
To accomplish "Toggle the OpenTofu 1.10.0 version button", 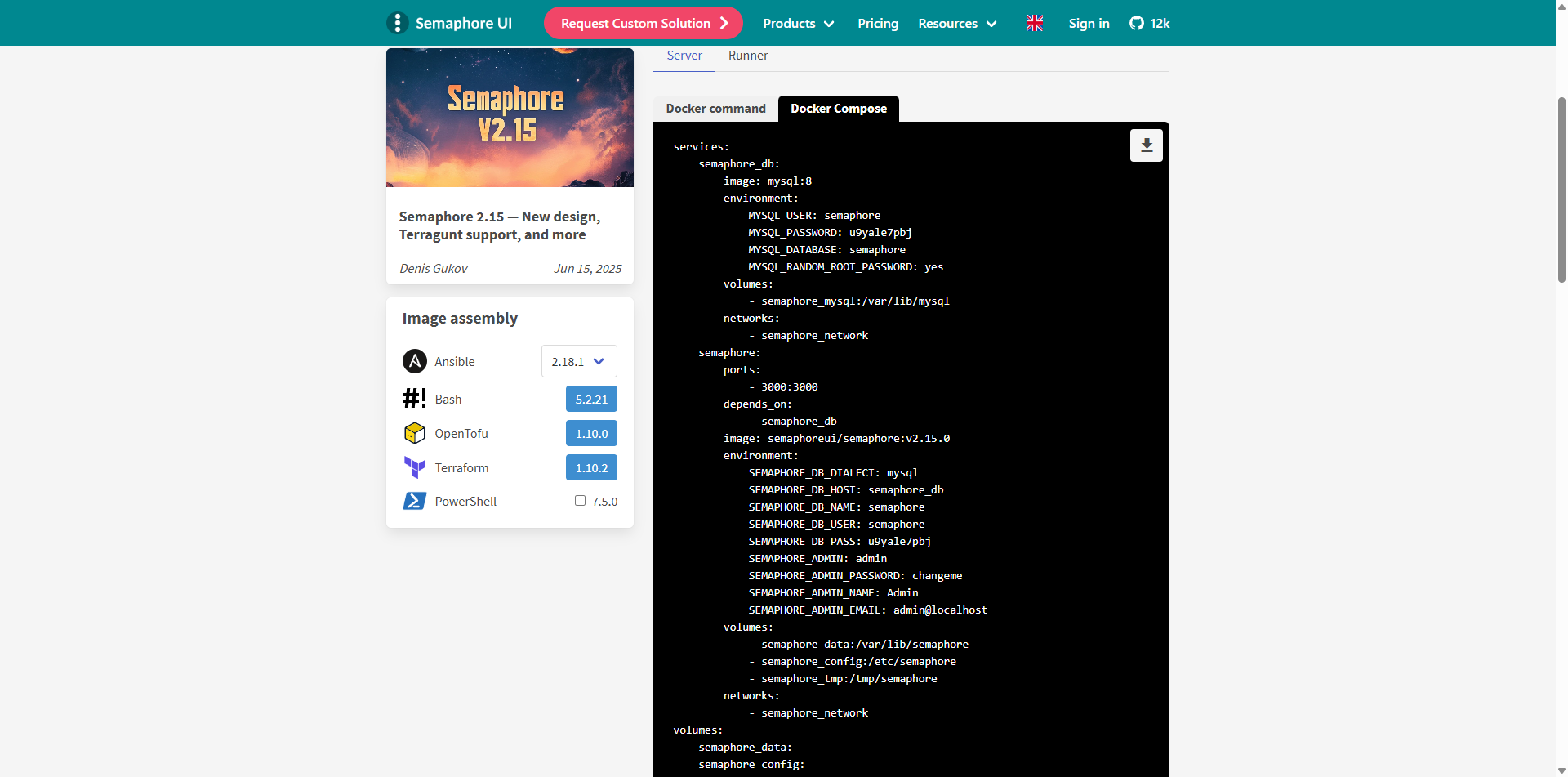I will 591,433.
